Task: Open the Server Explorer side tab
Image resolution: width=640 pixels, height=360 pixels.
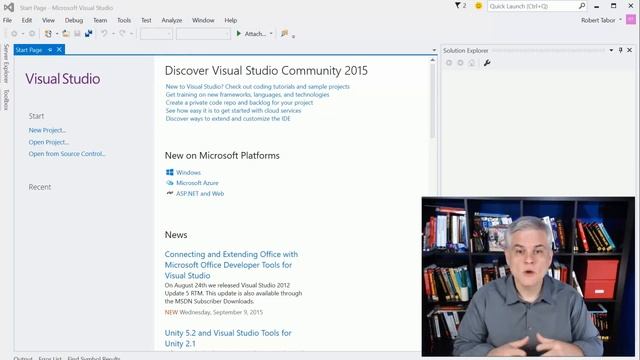Action: [x=6, y=63]
